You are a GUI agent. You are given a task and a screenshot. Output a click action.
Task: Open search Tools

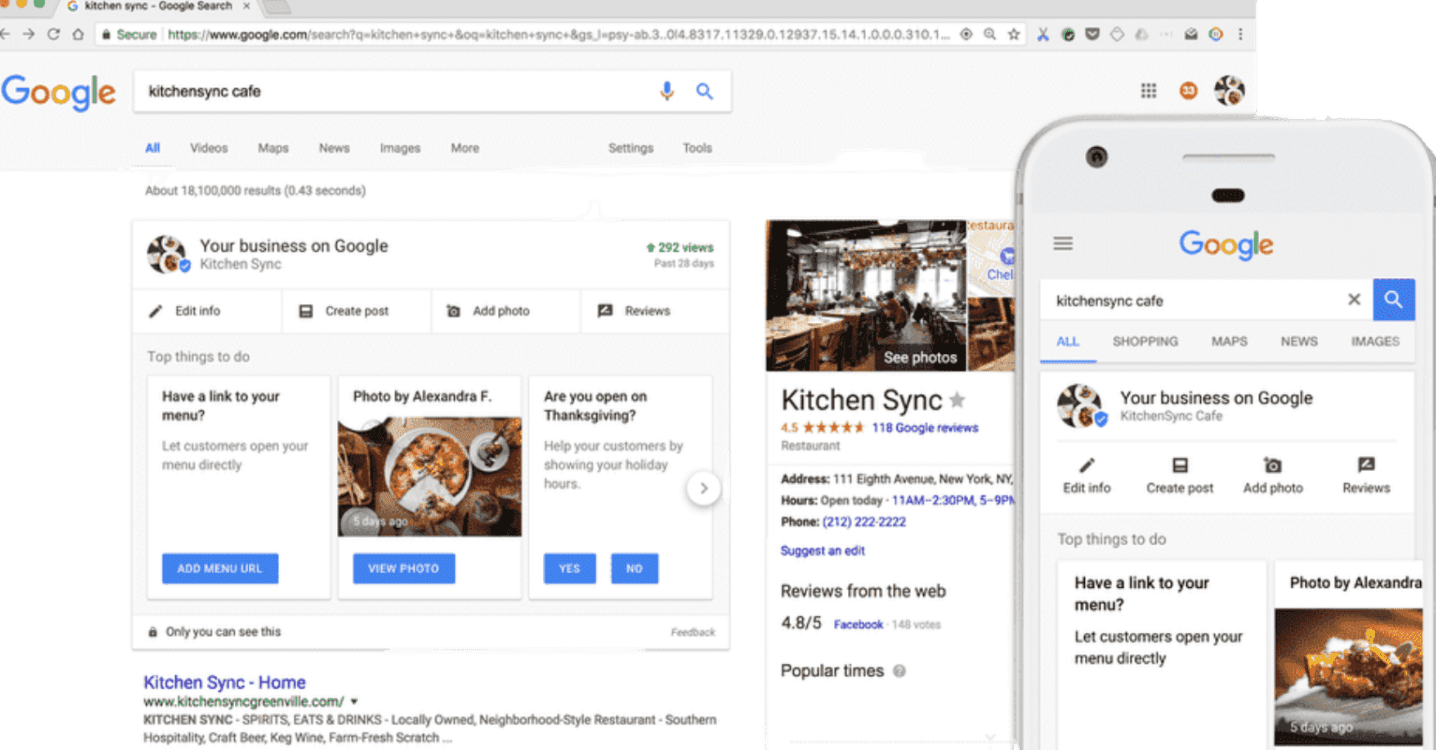697,148
